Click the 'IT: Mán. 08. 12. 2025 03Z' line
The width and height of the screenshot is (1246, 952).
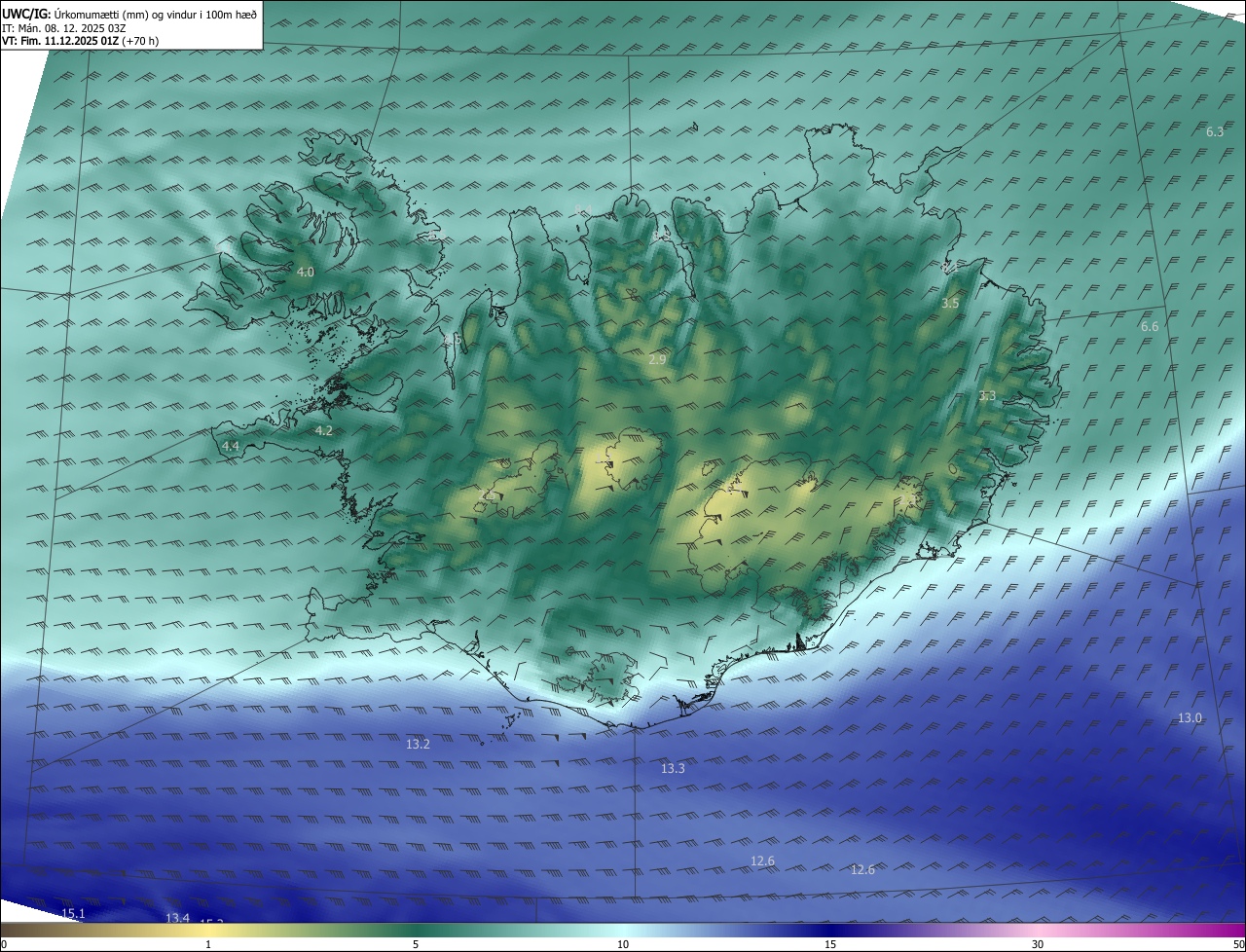pyautogui.click(x=63, y=27)
